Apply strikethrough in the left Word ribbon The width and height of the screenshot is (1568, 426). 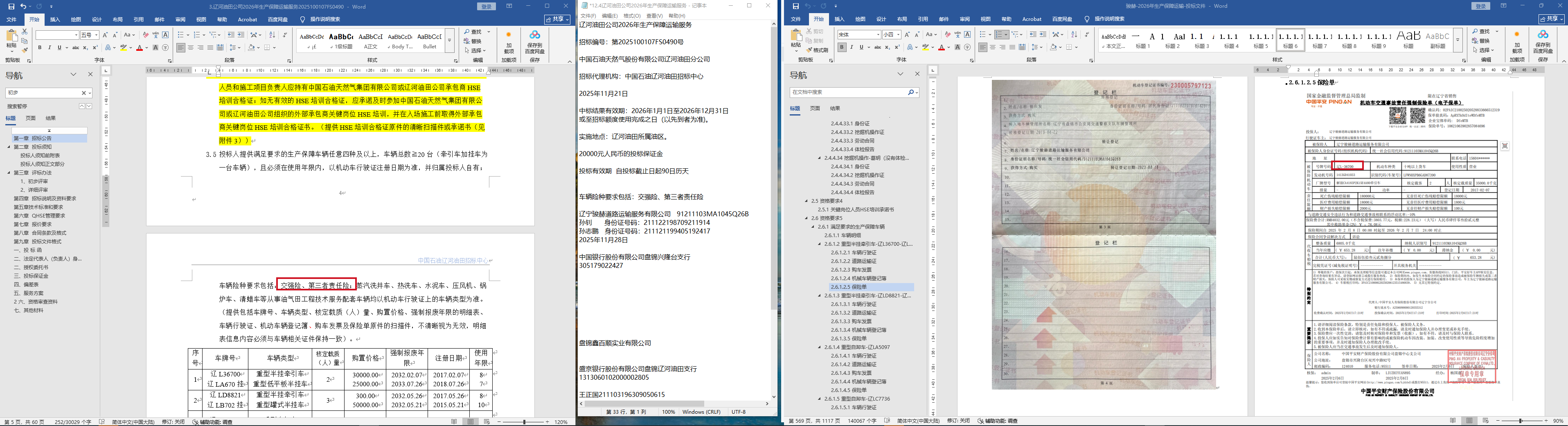coord(75,48)
